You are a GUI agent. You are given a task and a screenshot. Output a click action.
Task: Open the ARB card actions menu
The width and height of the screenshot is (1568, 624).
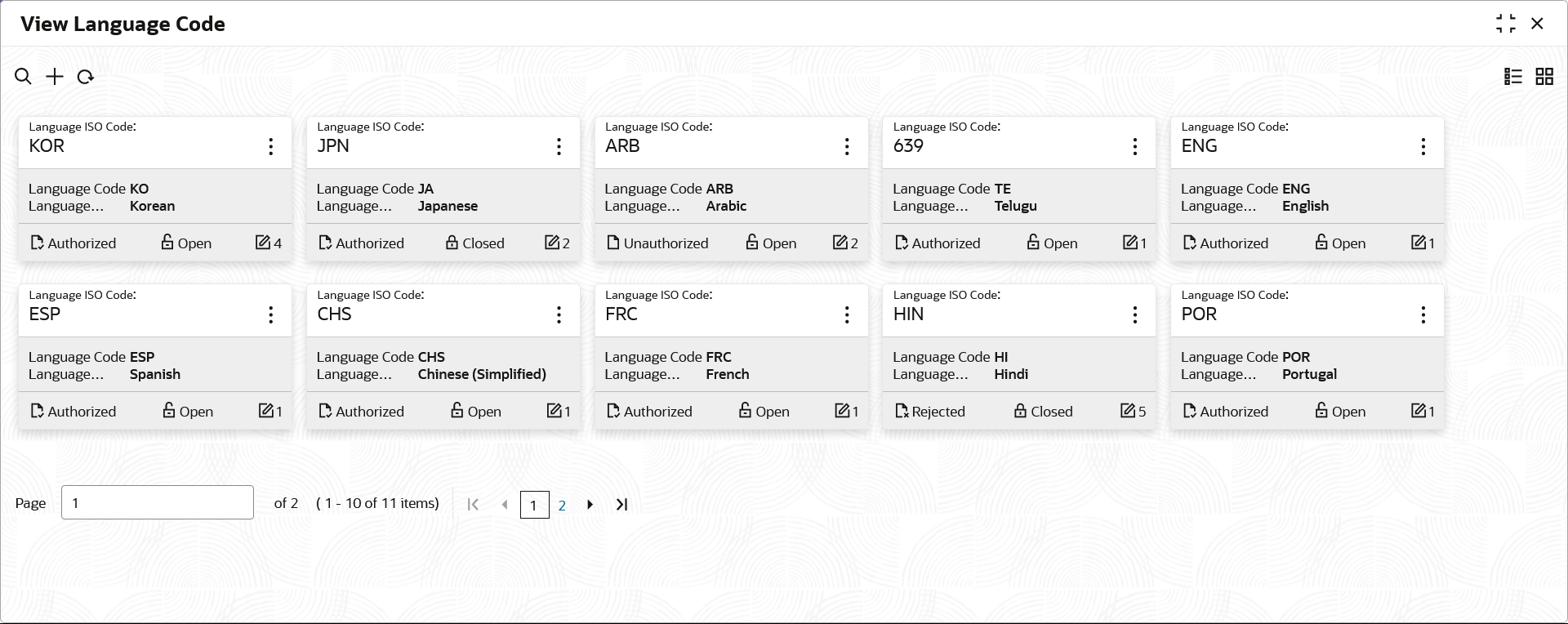coord(847,147)
